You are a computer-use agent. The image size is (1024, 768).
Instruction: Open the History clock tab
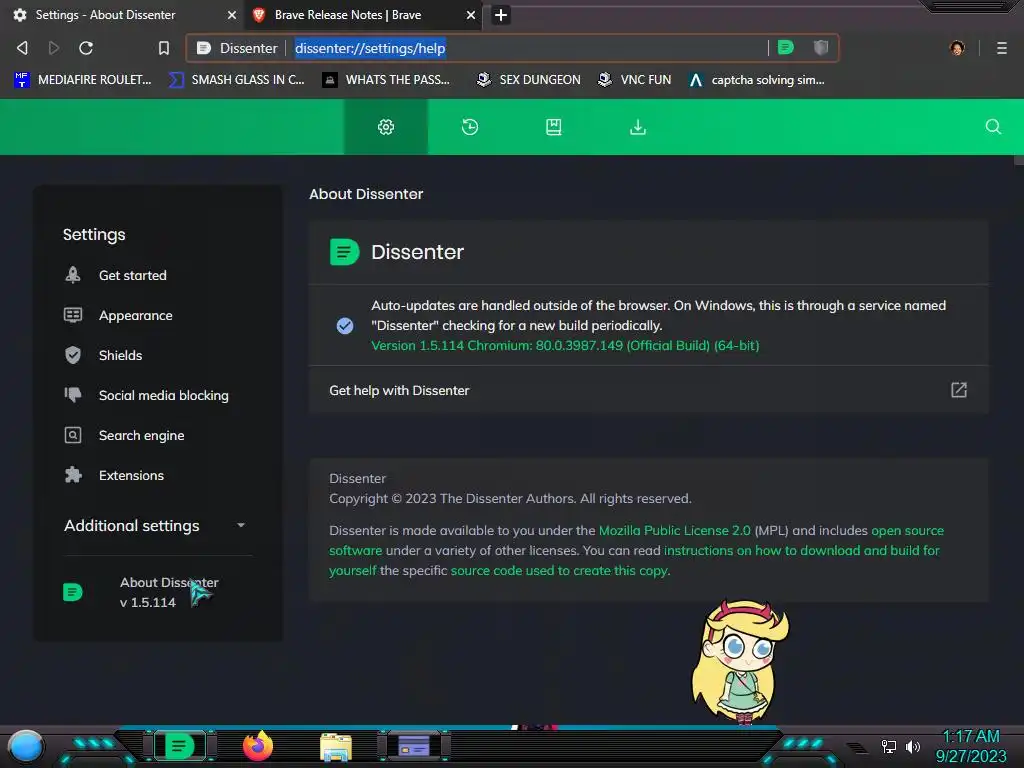(470, 127)
